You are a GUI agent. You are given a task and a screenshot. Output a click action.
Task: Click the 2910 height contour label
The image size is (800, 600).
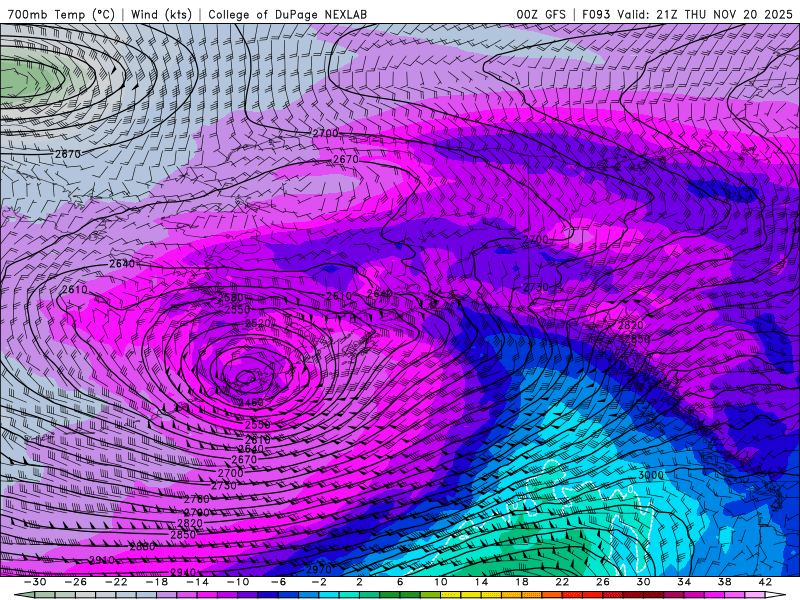[x=102, y=560]
